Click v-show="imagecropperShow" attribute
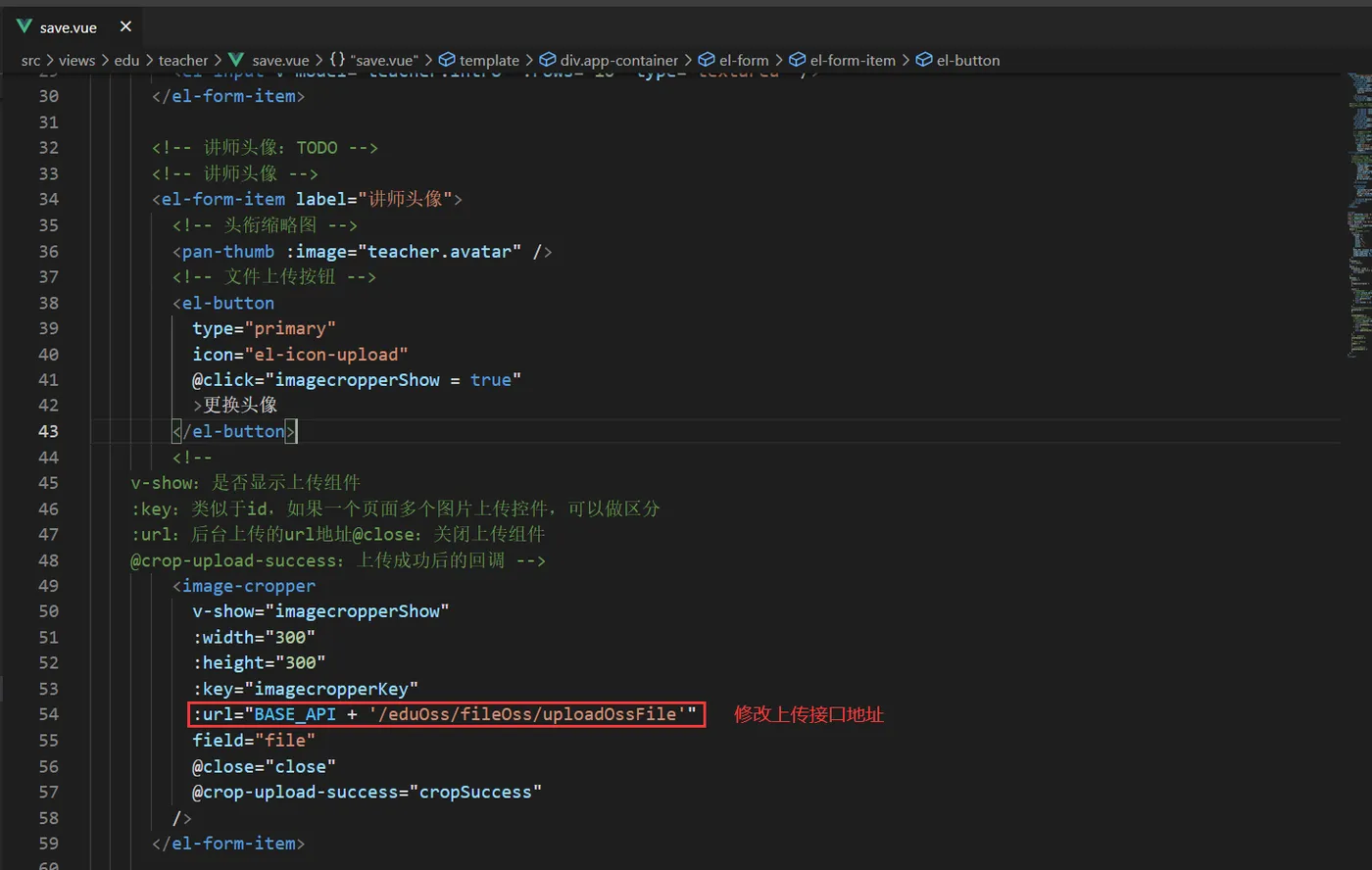The height and width of the screenshot is (870, 1372). pos(321,612)
